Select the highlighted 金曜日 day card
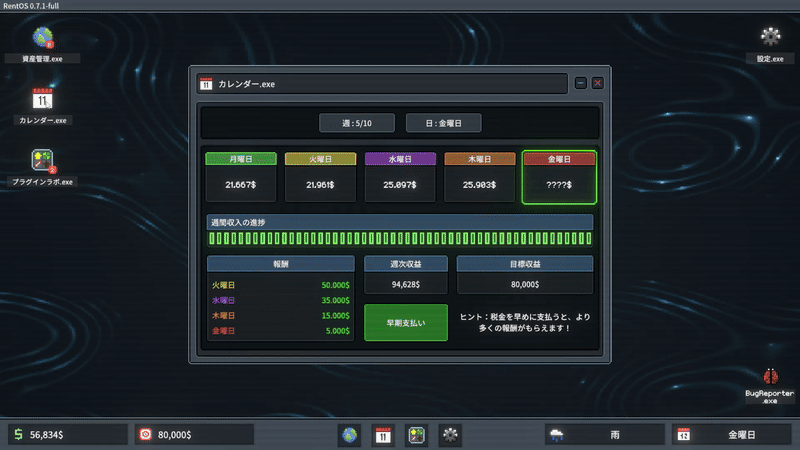Viewport: 800px width, 450px height. tap(558, 178)
